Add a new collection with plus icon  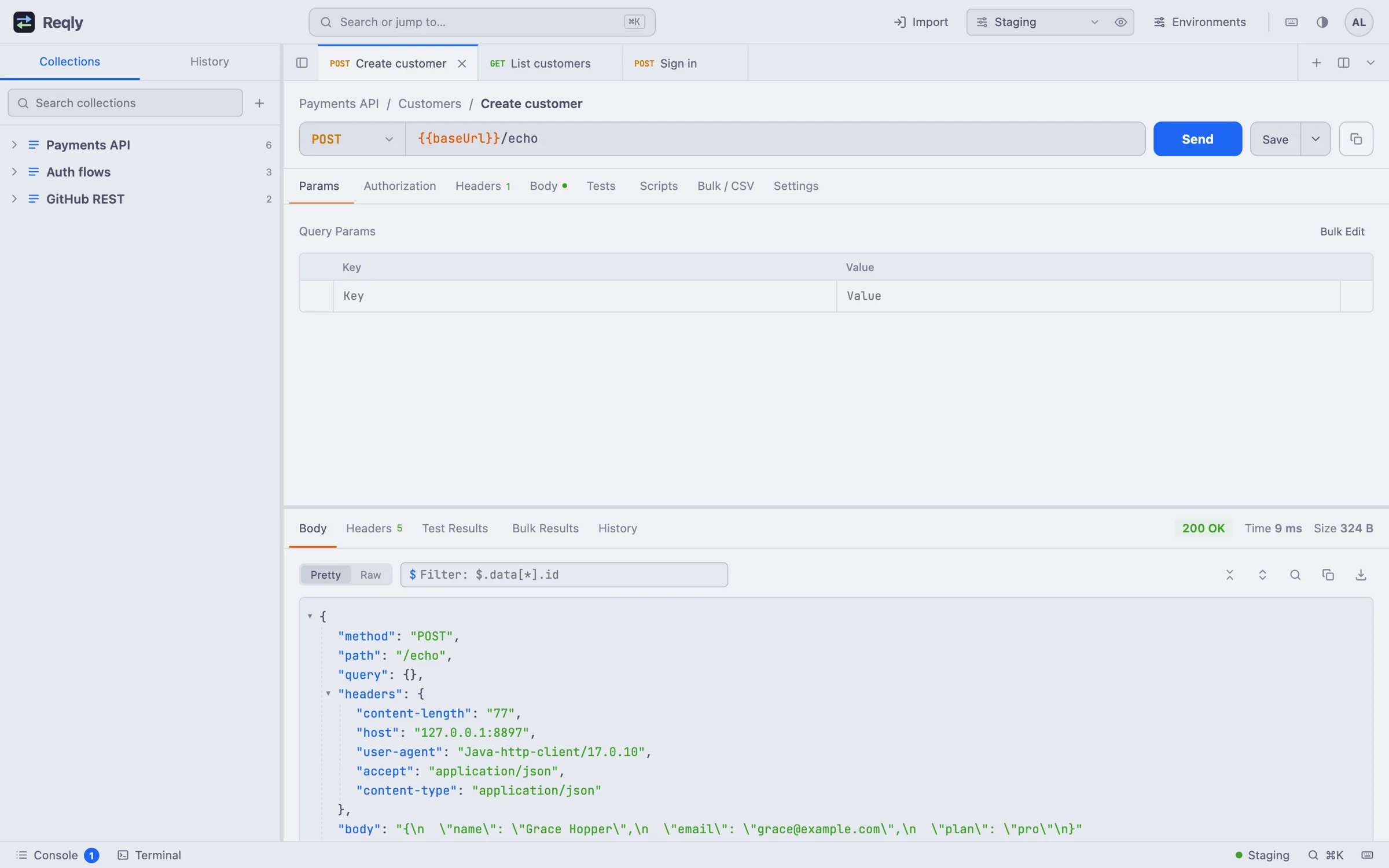point(259,103)
